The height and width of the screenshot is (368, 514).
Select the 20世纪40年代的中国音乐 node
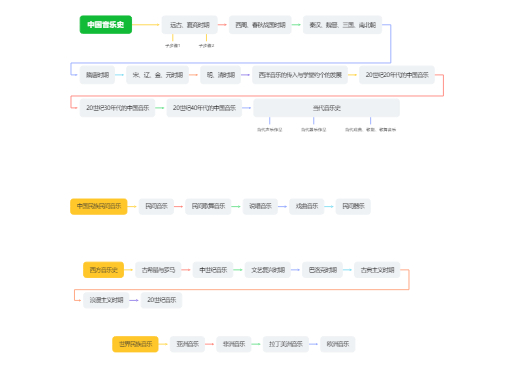[204, 108]
